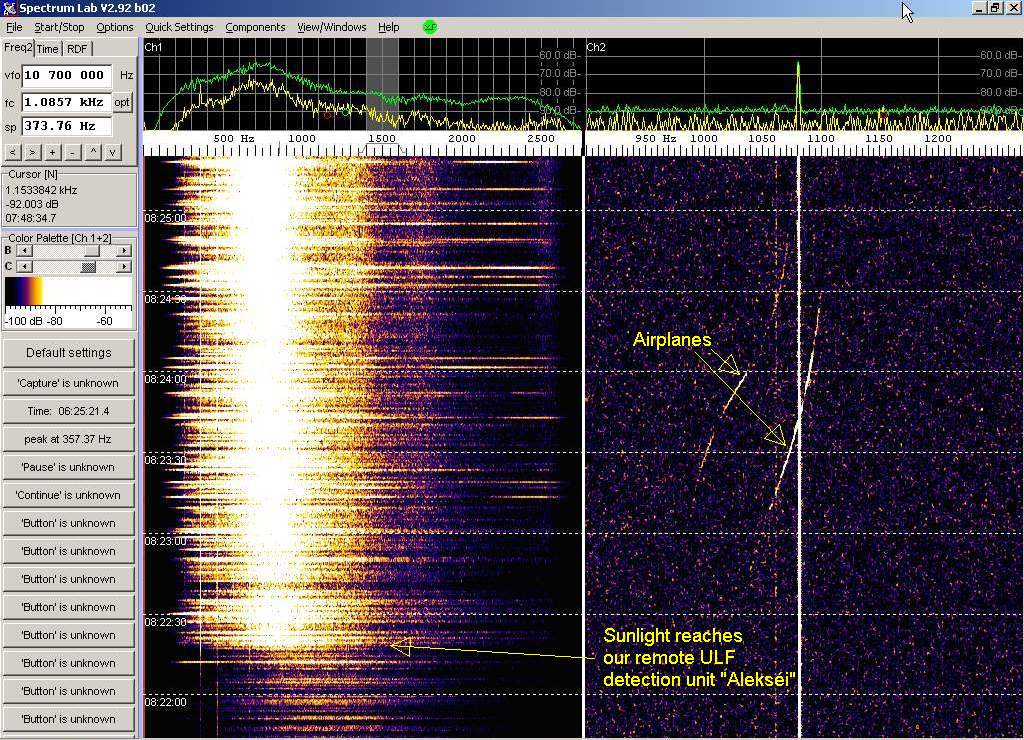
Task: Switch to the RDF tab
Action: (x=77, y=49)
